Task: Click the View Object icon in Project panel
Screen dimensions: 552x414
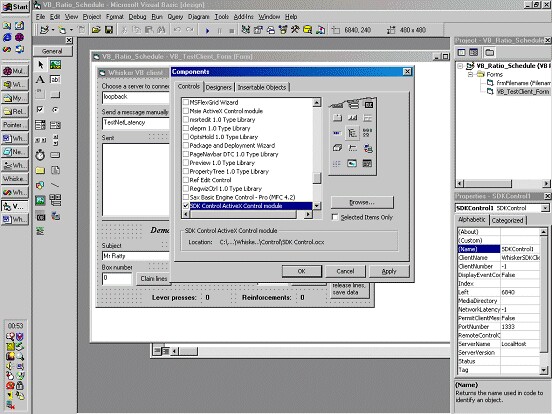Action: 473,52
